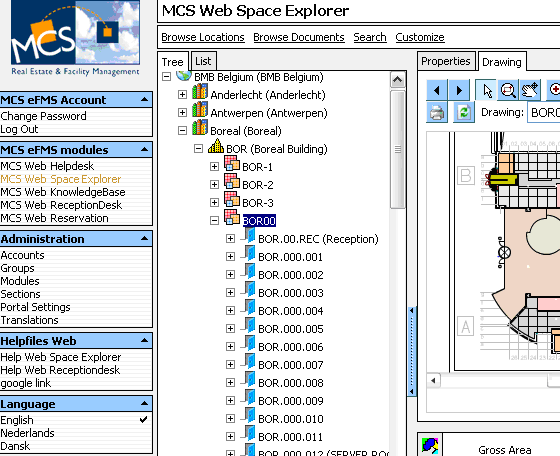Open the Properties tab
Screen dimensions: 560x456
(446, 61)
